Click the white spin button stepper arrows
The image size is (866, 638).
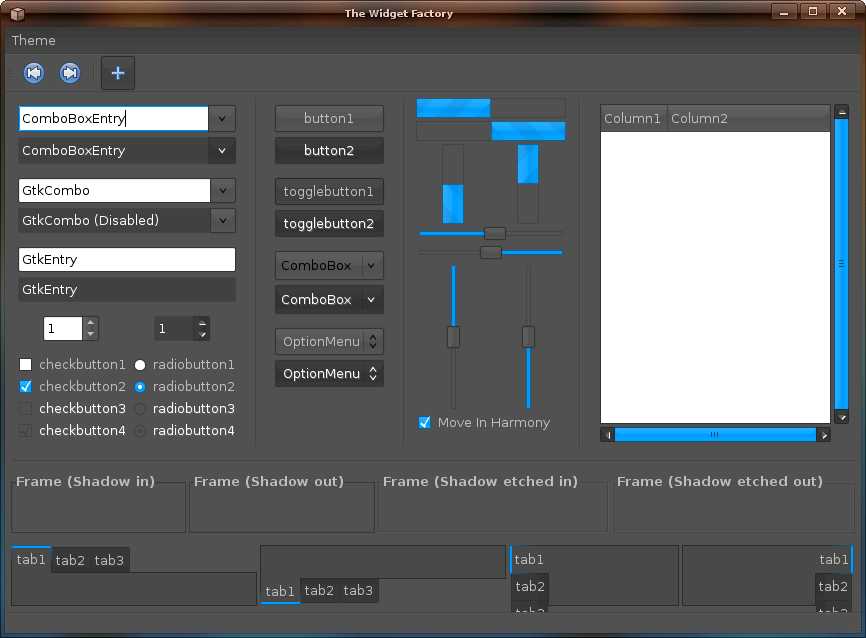[x=91, y=329]
